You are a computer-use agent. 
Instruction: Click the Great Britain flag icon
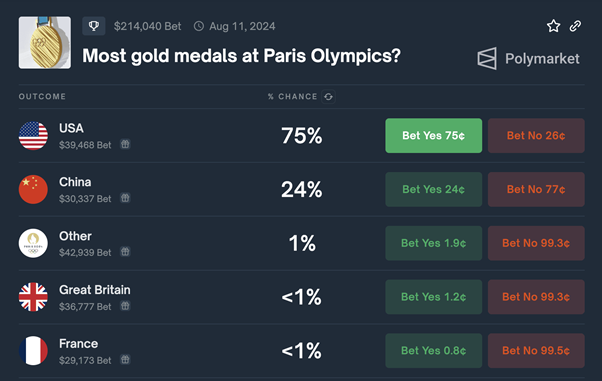(33, 297)
